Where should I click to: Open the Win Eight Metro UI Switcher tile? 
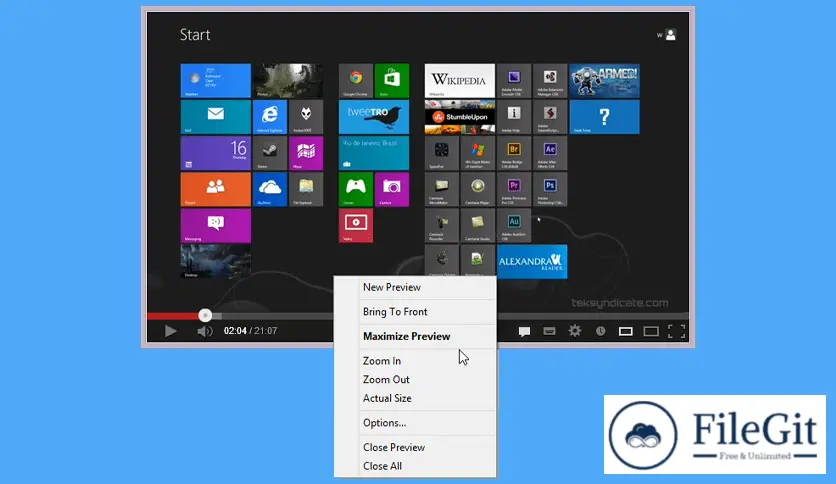[478, 153]
